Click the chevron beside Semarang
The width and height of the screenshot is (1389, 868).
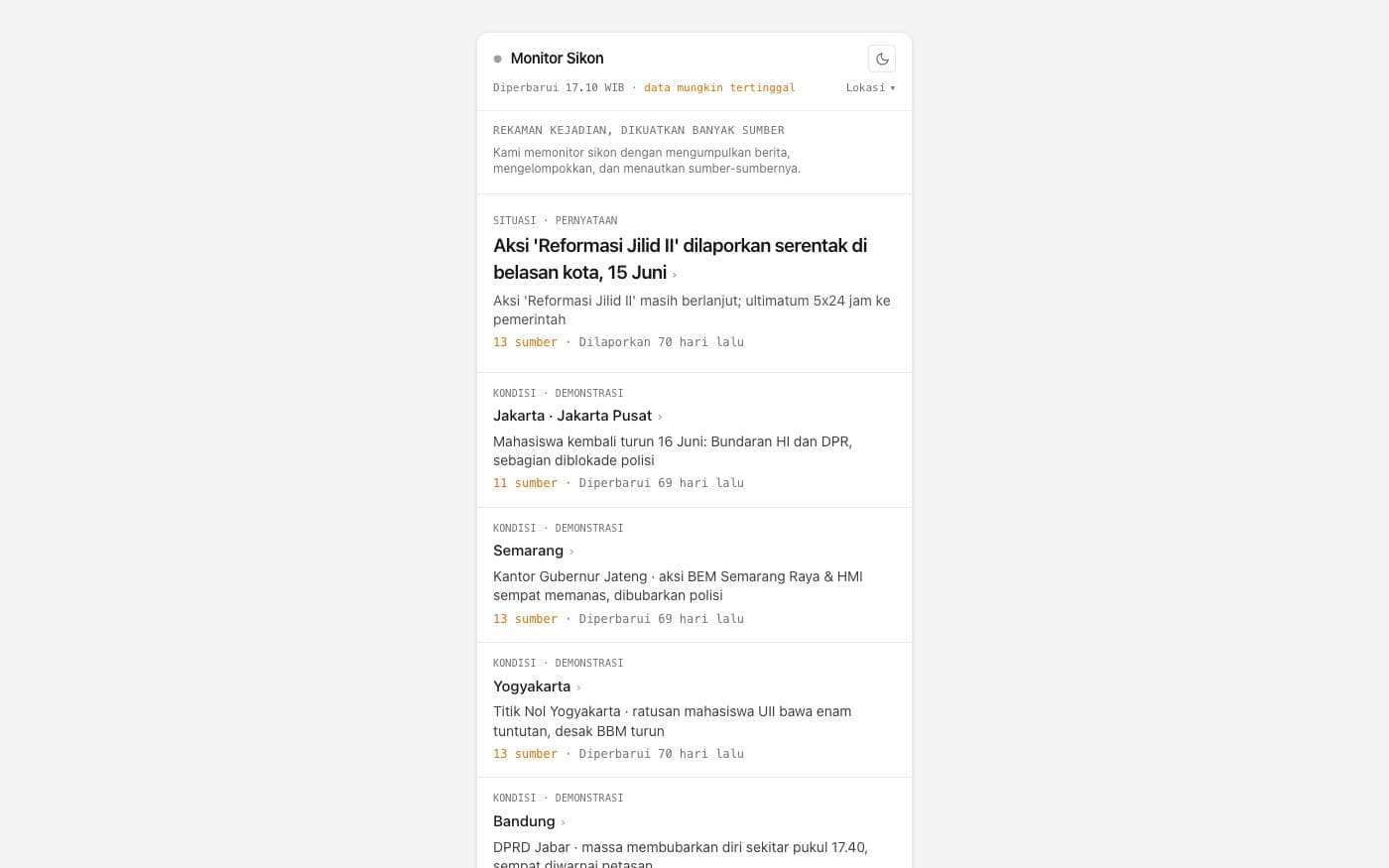(x=571, y=552)
